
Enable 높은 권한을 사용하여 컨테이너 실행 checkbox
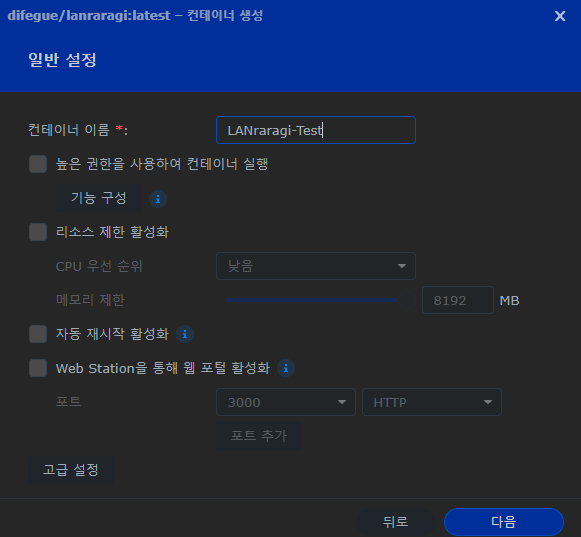pos(38,164)
